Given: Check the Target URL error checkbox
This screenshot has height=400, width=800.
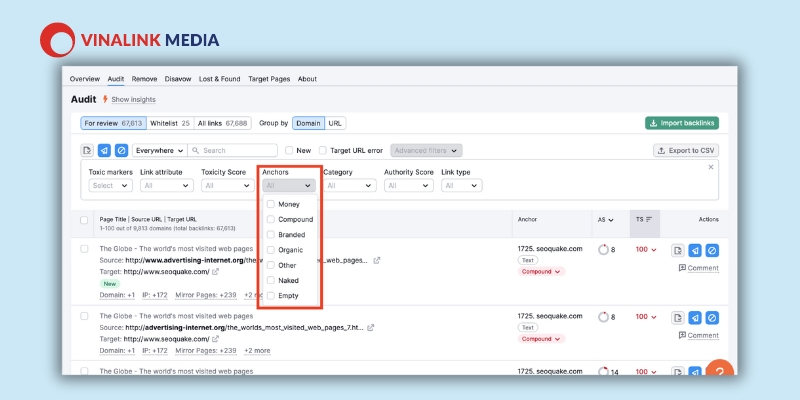Looking at the screenshot, I should tap(322, 151).
